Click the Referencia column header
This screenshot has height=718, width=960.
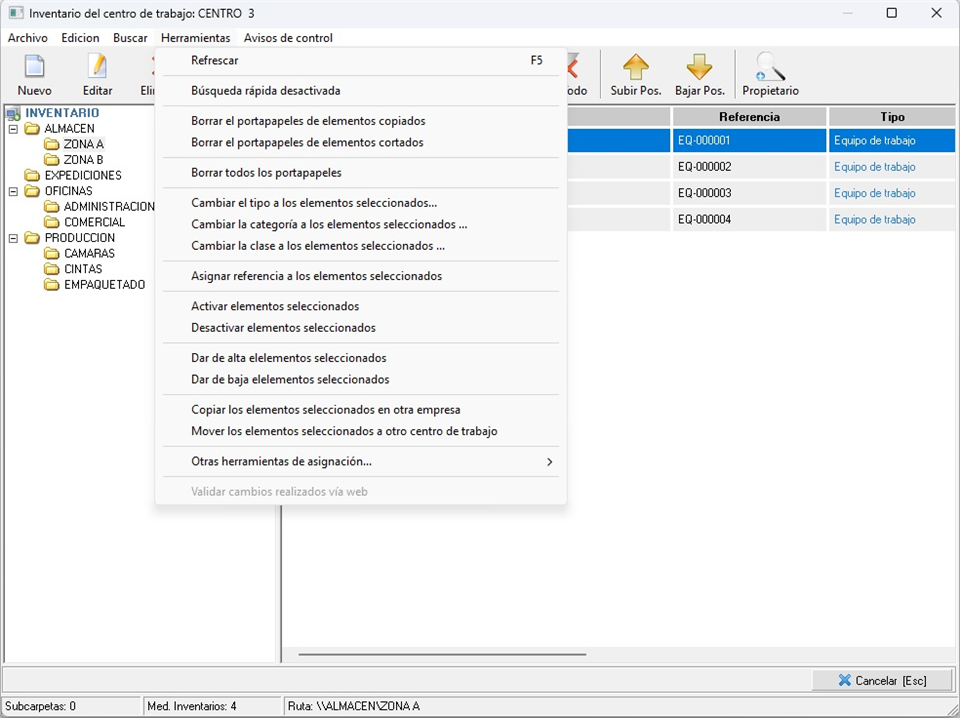[x=749, y=117]
